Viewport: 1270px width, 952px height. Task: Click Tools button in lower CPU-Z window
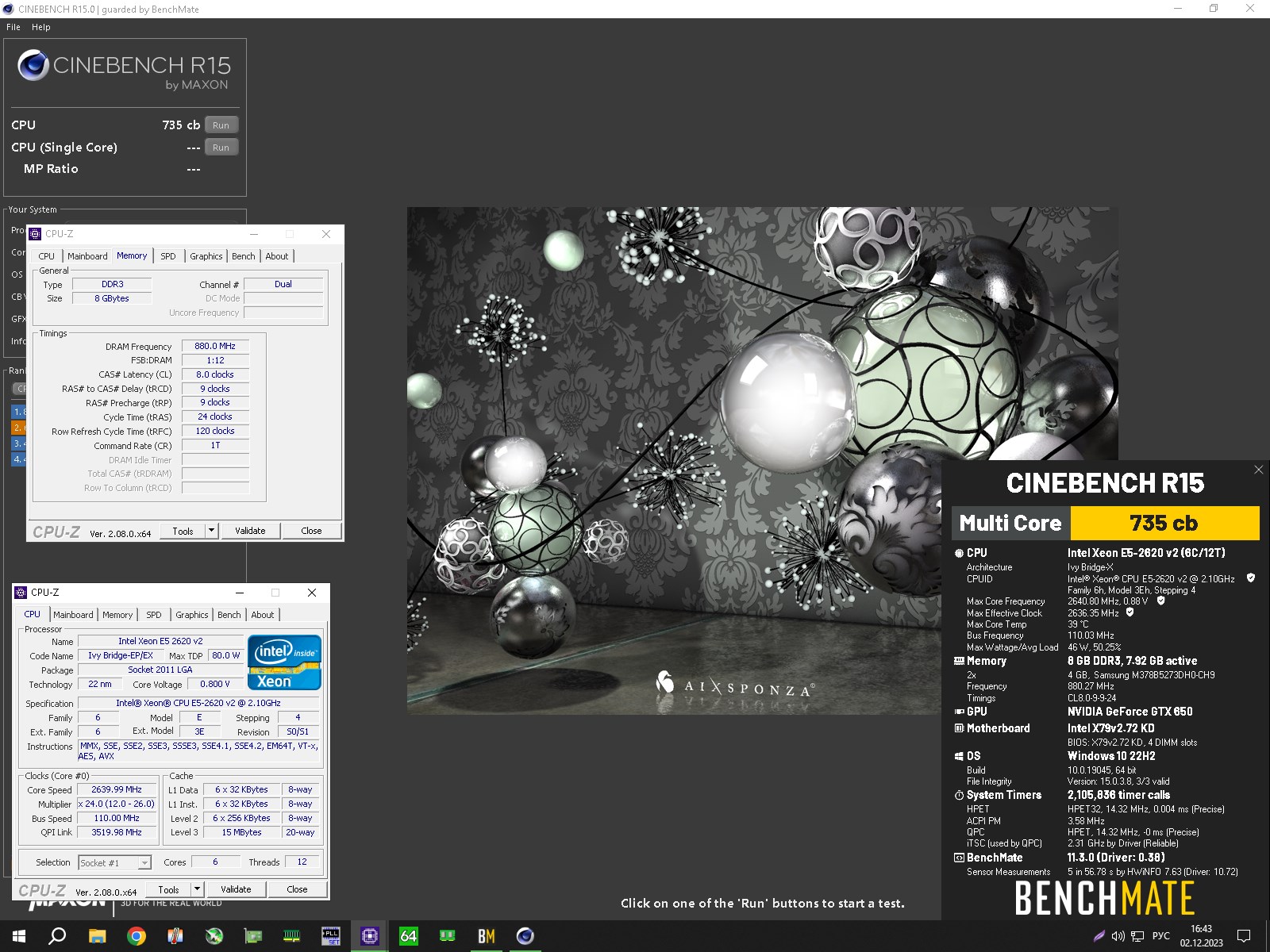click(x=169, y=889)
